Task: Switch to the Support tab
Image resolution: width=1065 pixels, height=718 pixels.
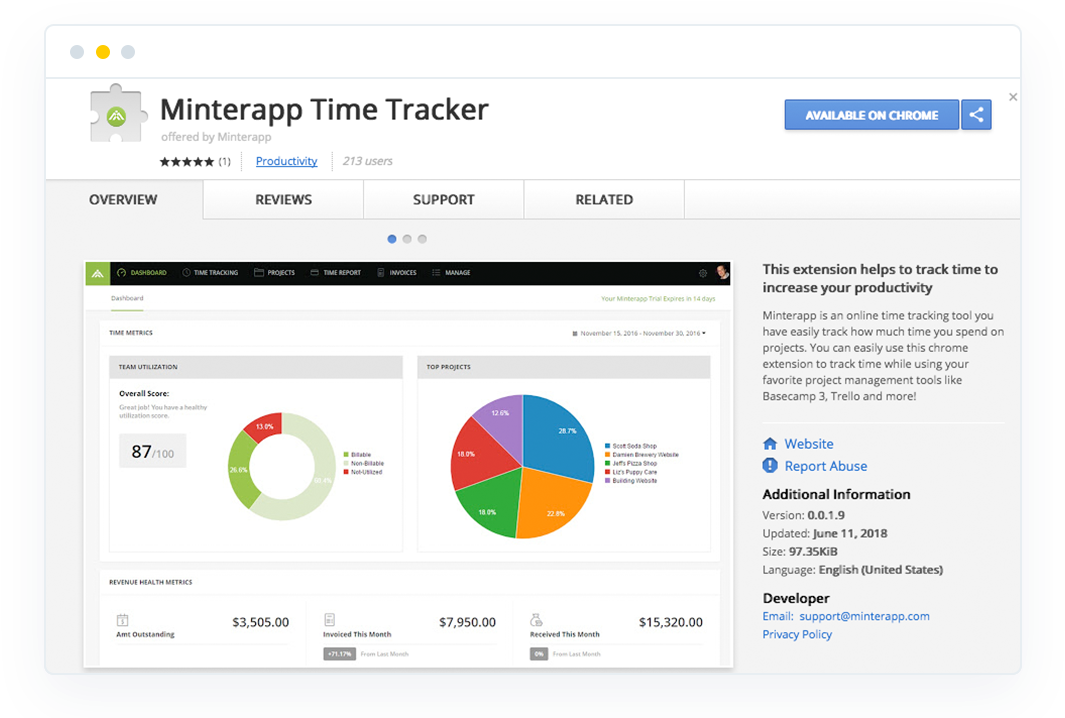Action: (x=444, y=200)
